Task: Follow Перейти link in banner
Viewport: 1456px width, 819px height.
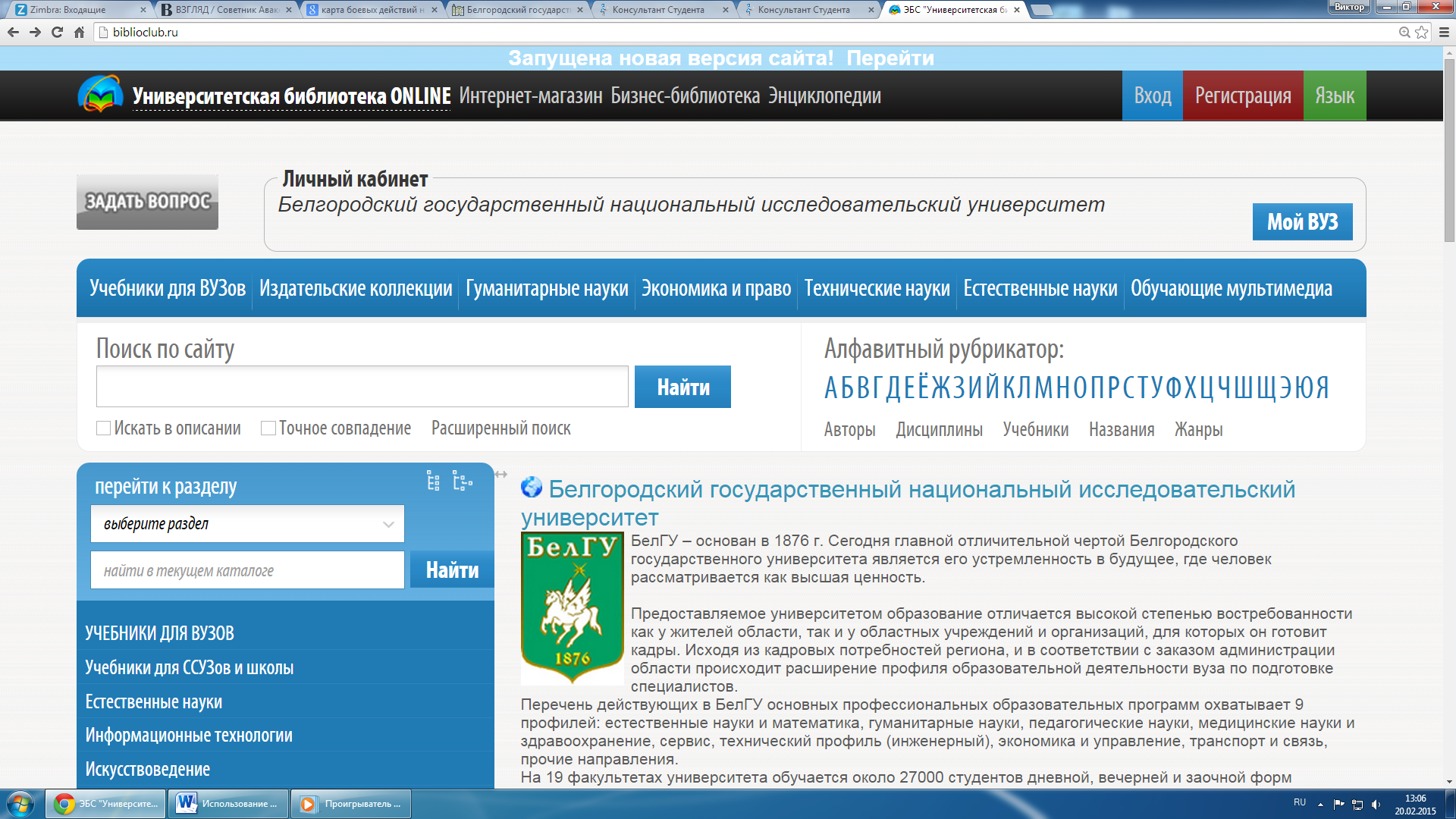Action: (890, 58)
